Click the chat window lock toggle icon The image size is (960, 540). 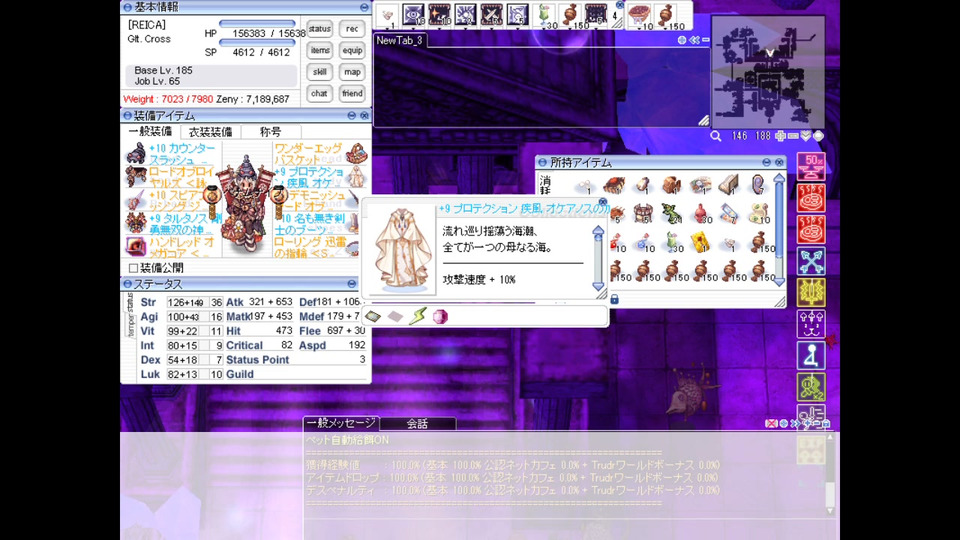(x=826, y=423)
